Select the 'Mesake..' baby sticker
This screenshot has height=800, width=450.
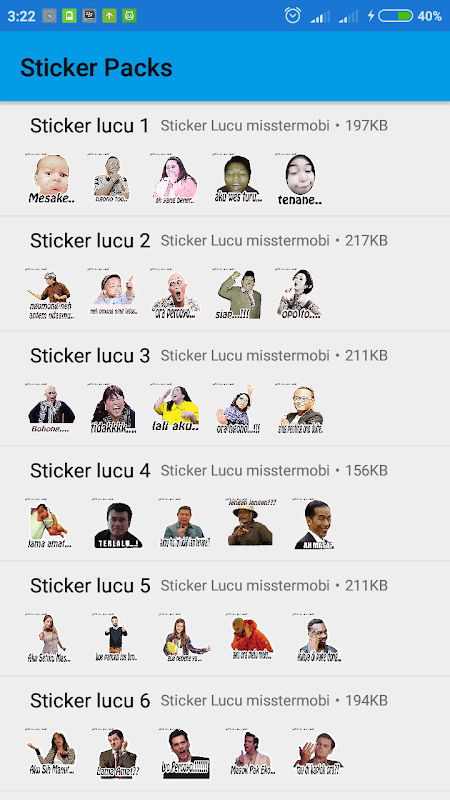pos(51,180)
